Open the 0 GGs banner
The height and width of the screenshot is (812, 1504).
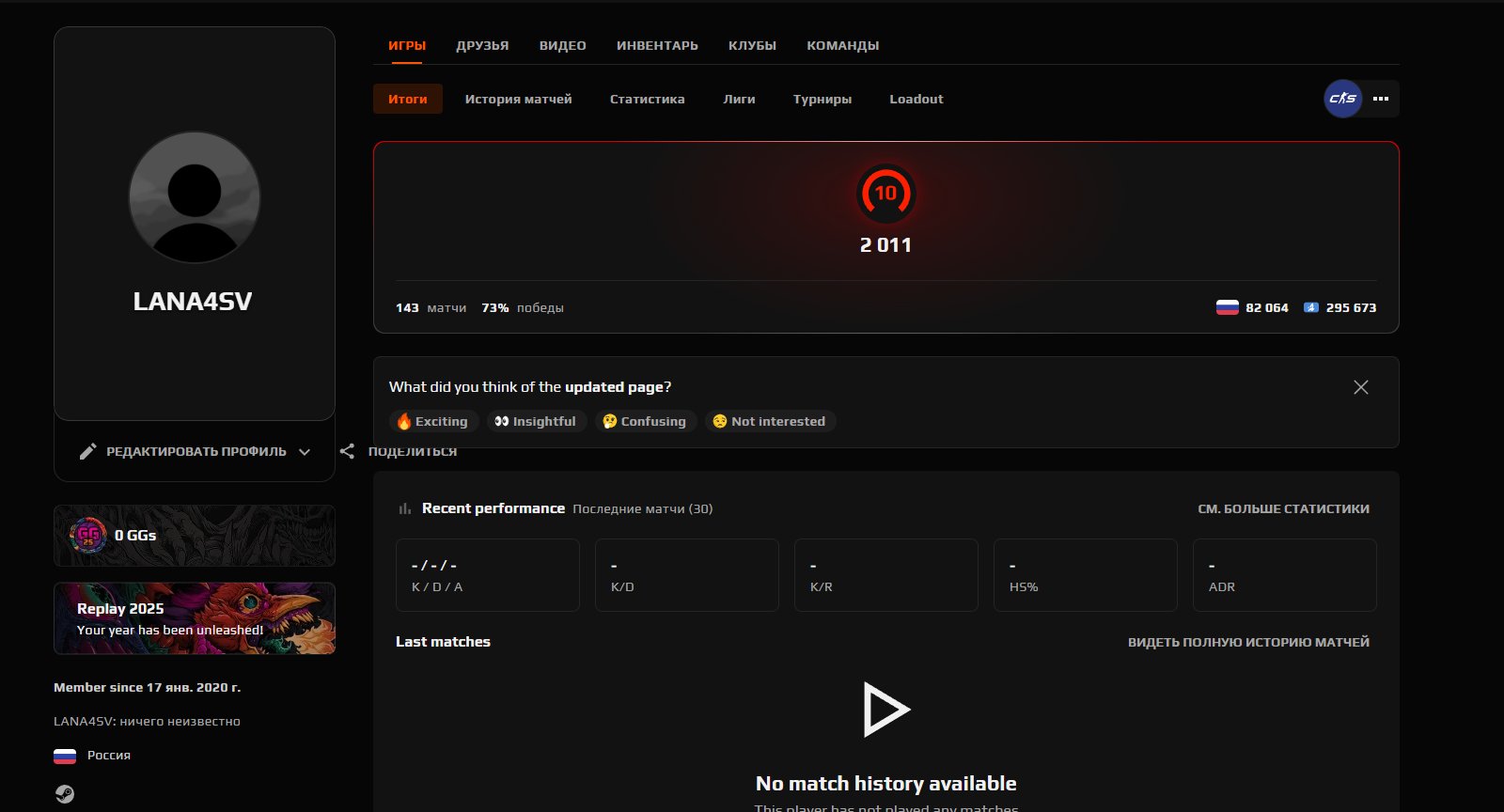pos(195,536)
